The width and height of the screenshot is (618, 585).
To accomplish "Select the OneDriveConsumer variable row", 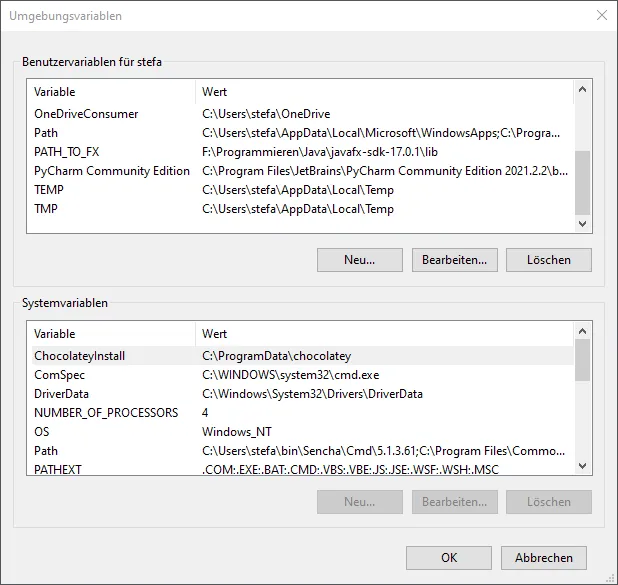I will (x=86, y=114).
